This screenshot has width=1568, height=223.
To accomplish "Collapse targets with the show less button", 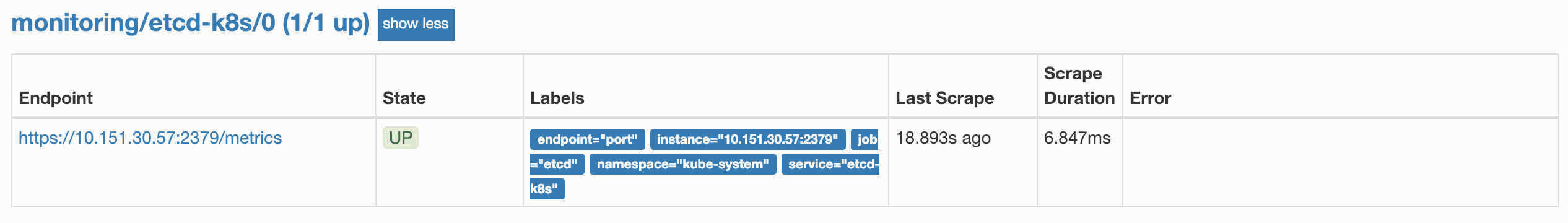I will [x=416, y=25].
